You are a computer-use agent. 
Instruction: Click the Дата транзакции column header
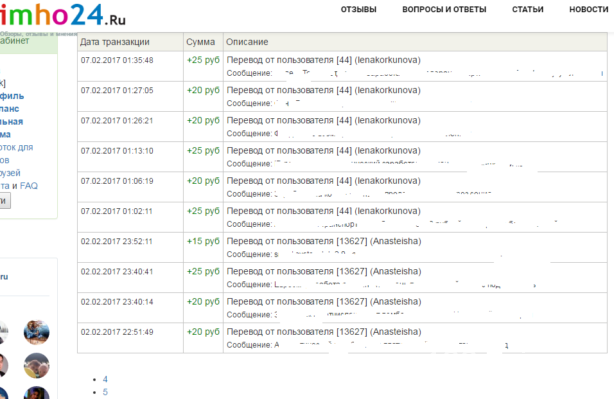click(x=115, y=42)
